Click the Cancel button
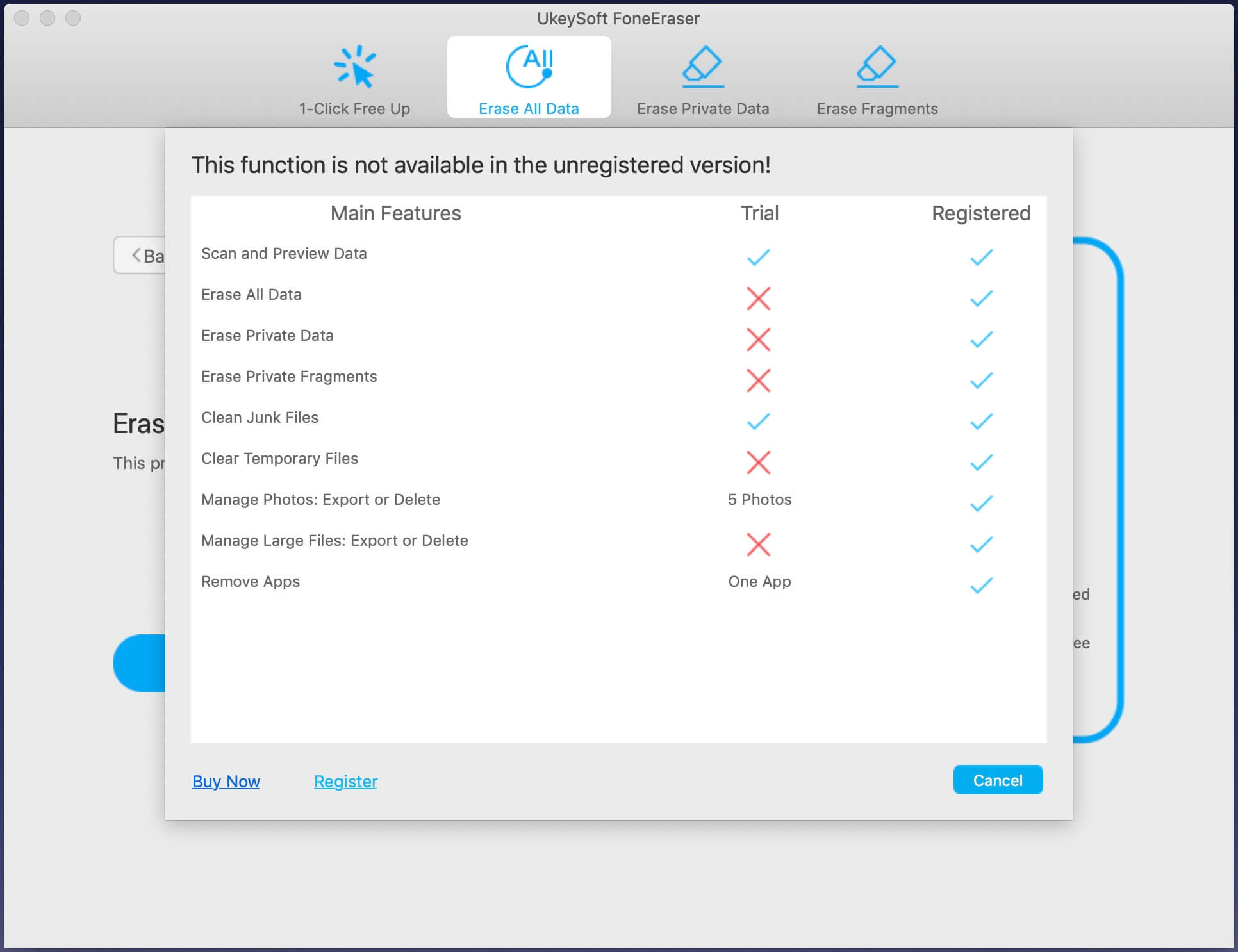1238x952 pixels. tap(998, 781)
